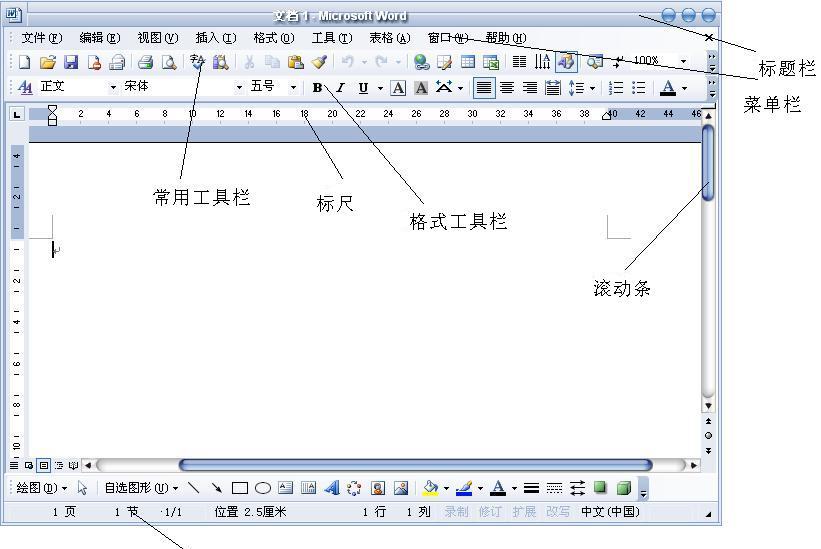
Task: Insert a text box
Action: tap(285, 488)
